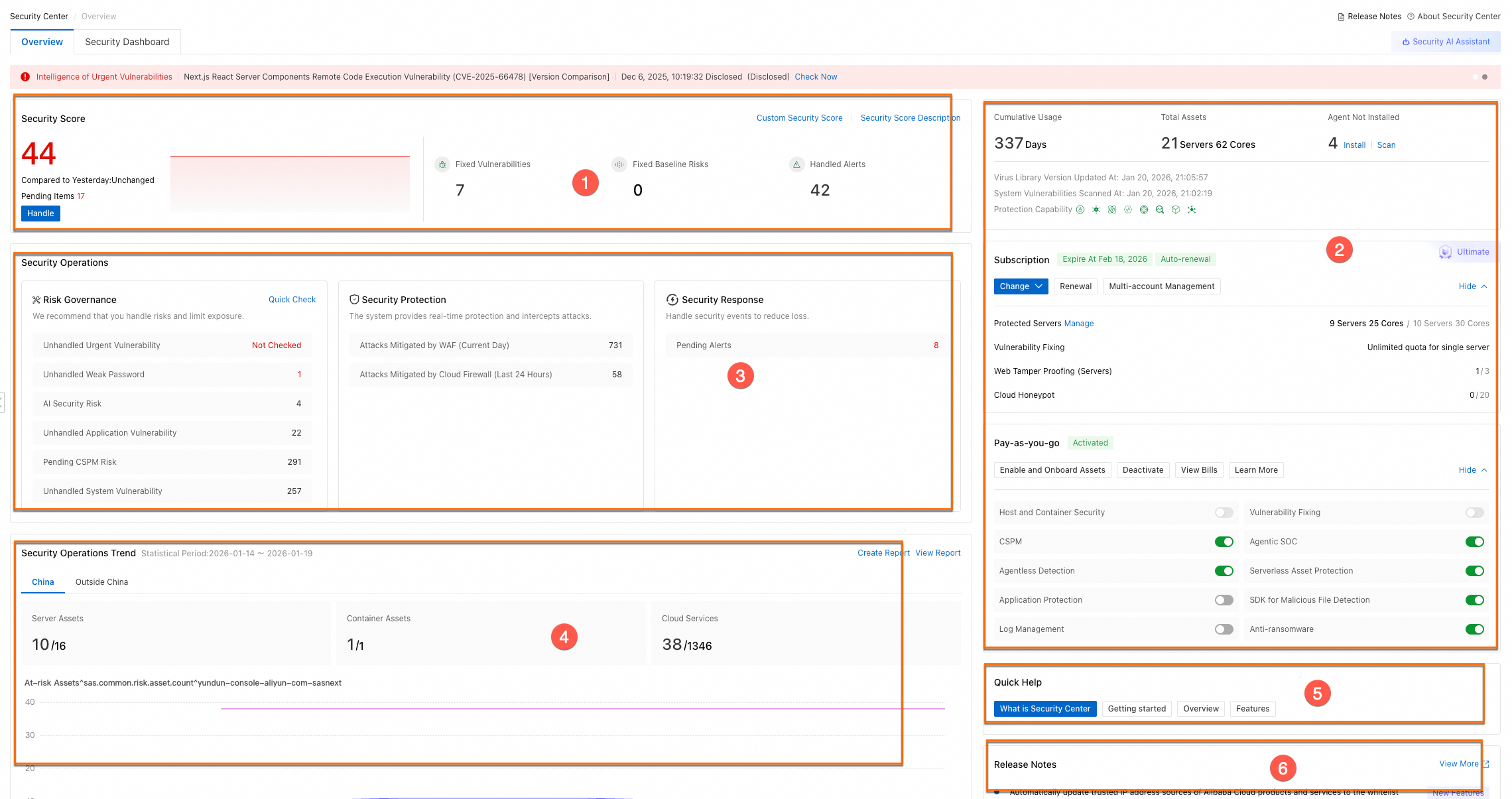Enable Host and Container Security toggle
The width and height of the screenshot is (1512, 799).
click(x=1224, y=513)
